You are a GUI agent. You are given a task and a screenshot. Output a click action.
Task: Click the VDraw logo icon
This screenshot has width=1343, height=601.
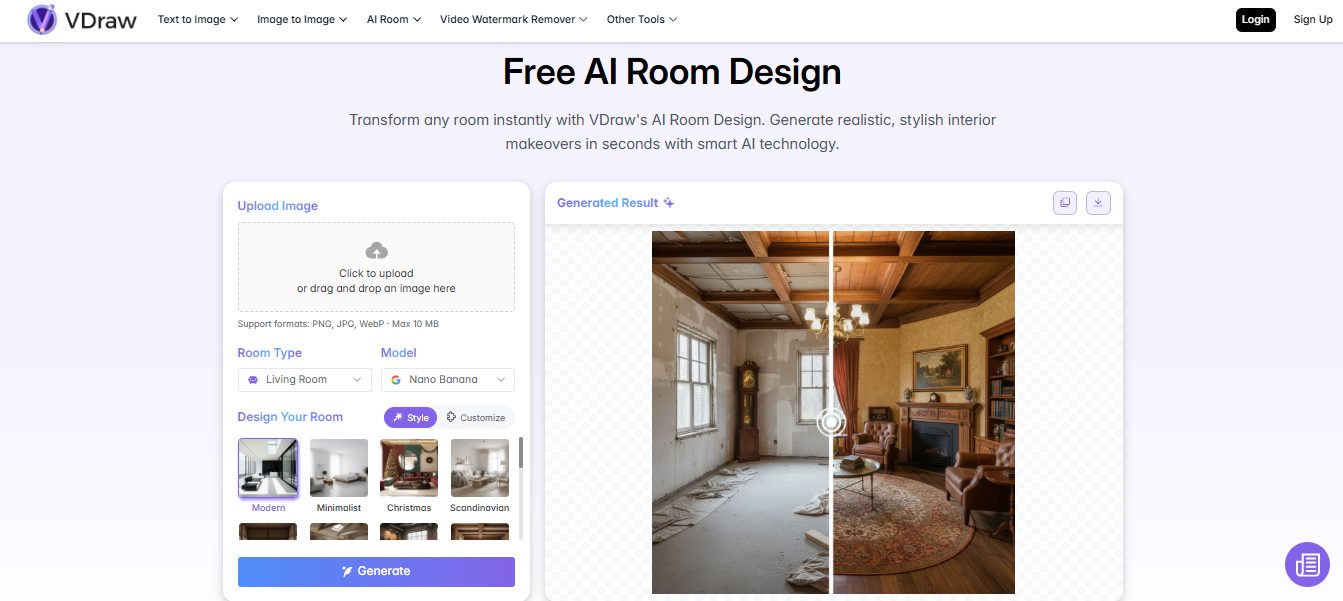[x=42, y=19]
